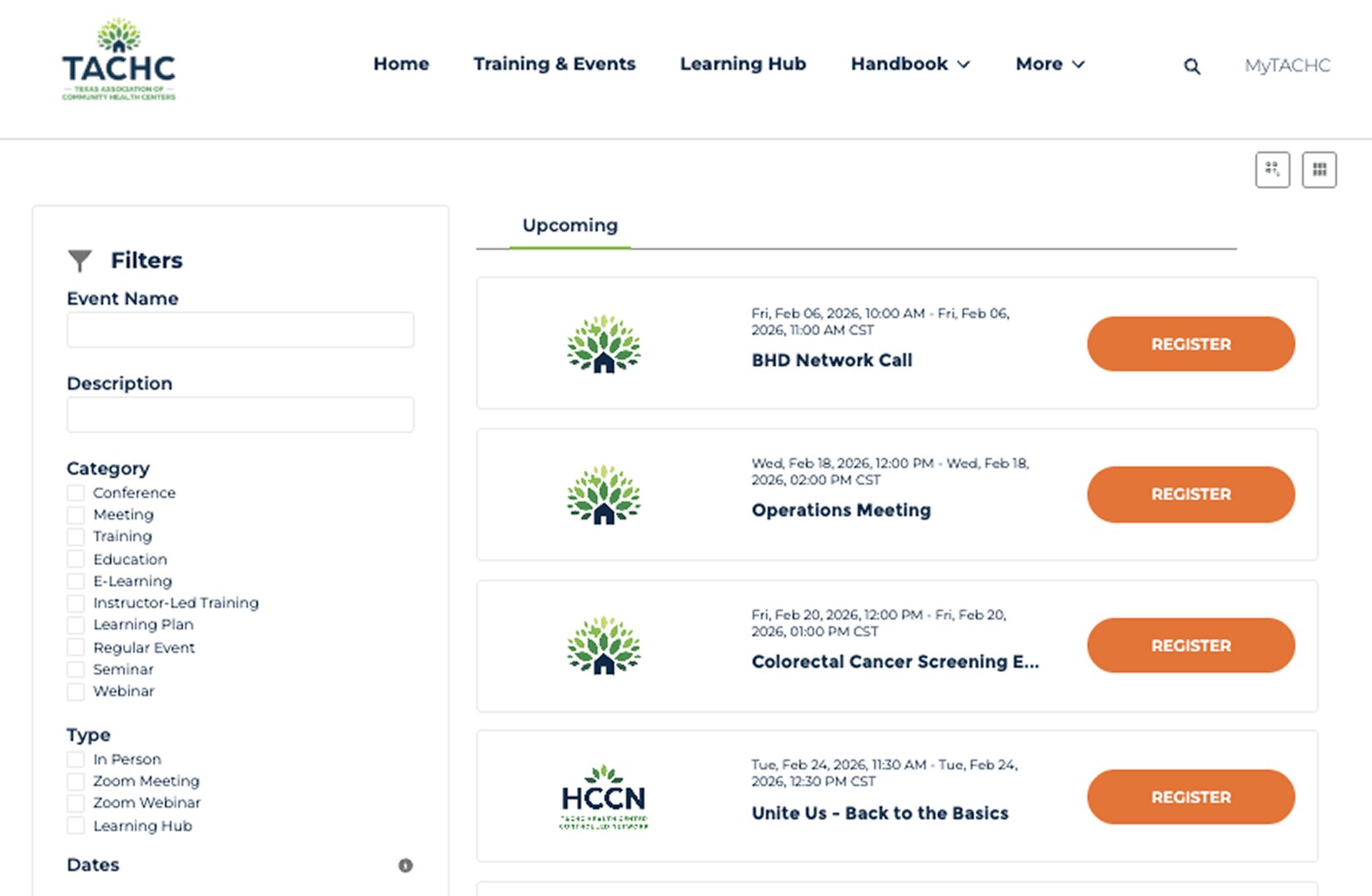Click the HCCN logo thumbnail
Image resolution: width=1372 pixels, height=896 pixels.
point(604,797)
